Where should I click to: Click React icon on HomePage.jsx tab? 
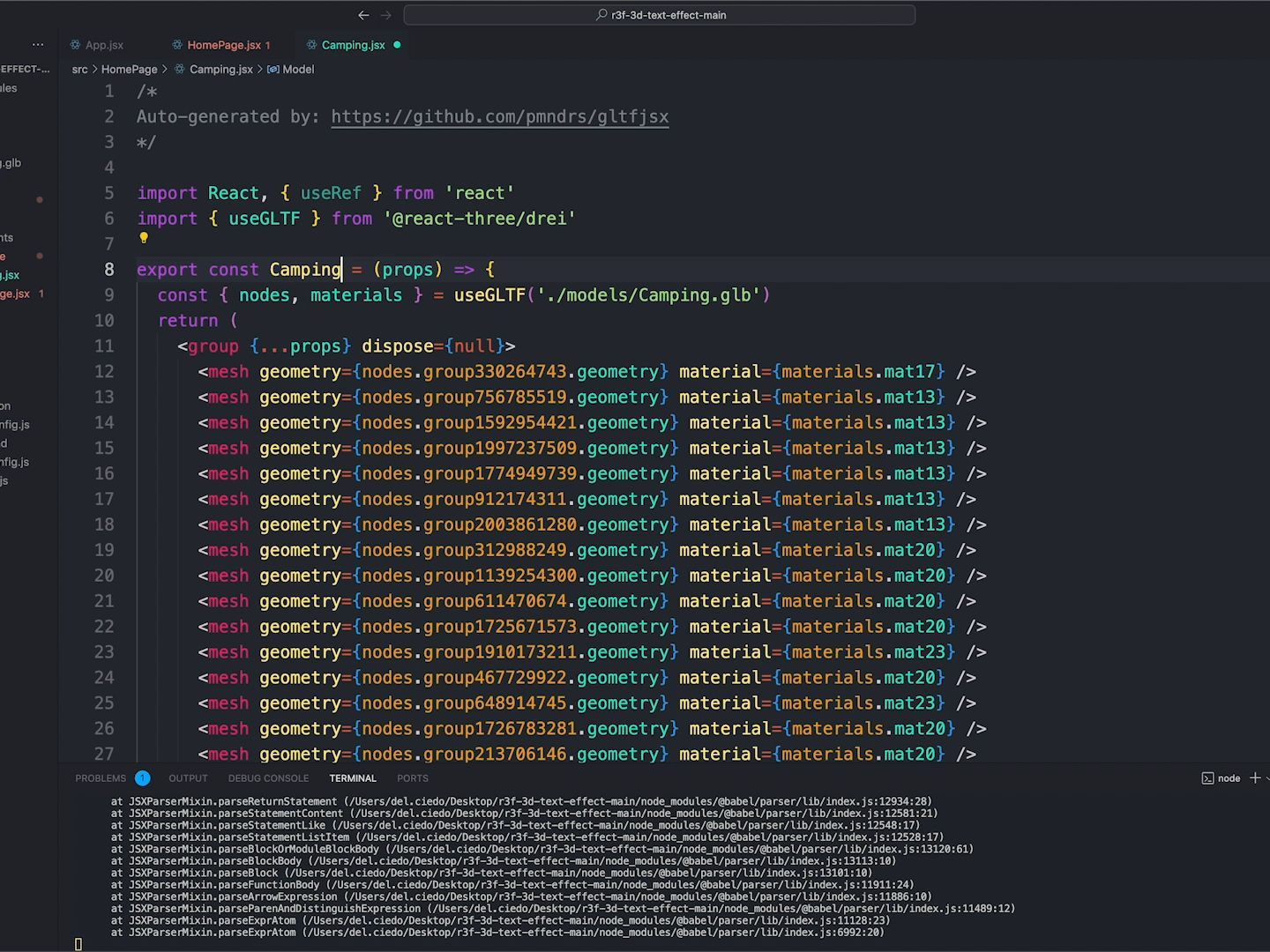pos(177,45)
